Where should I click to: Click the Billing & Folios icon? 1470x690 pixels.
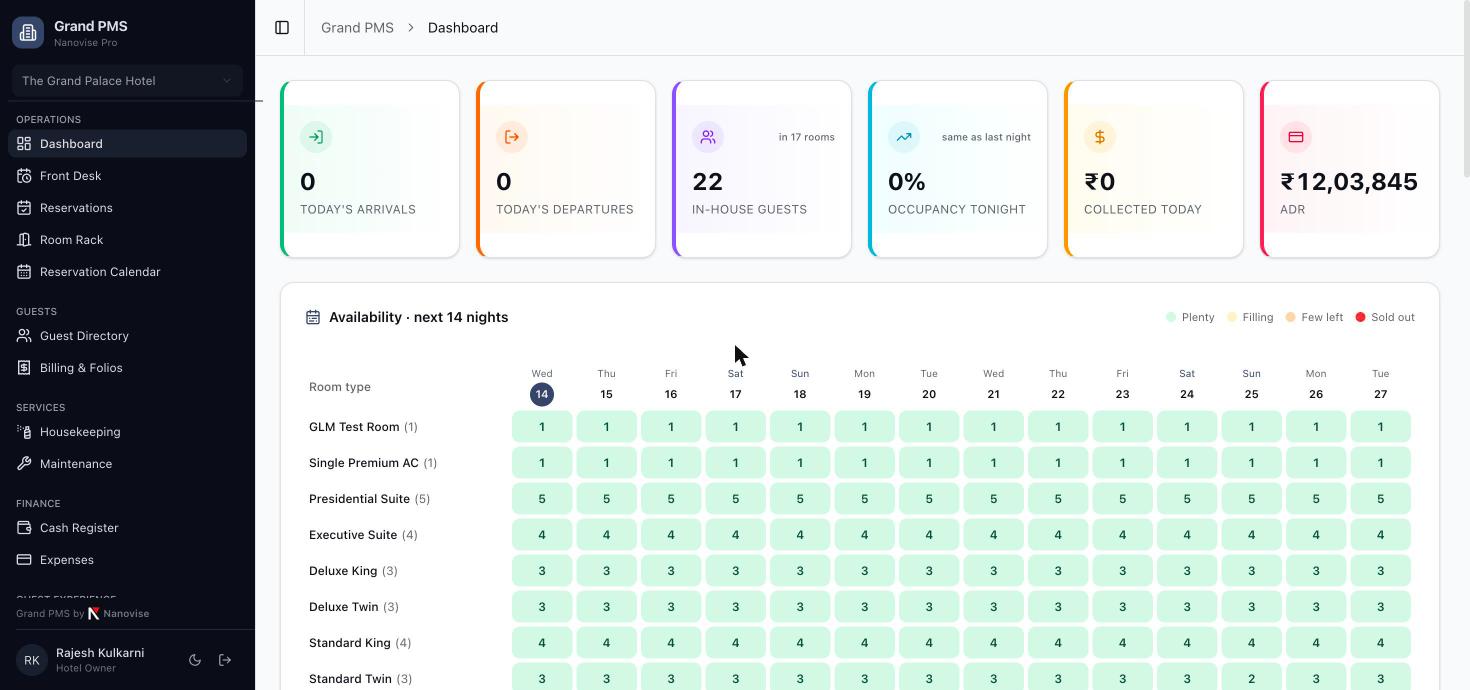point(24,368)
